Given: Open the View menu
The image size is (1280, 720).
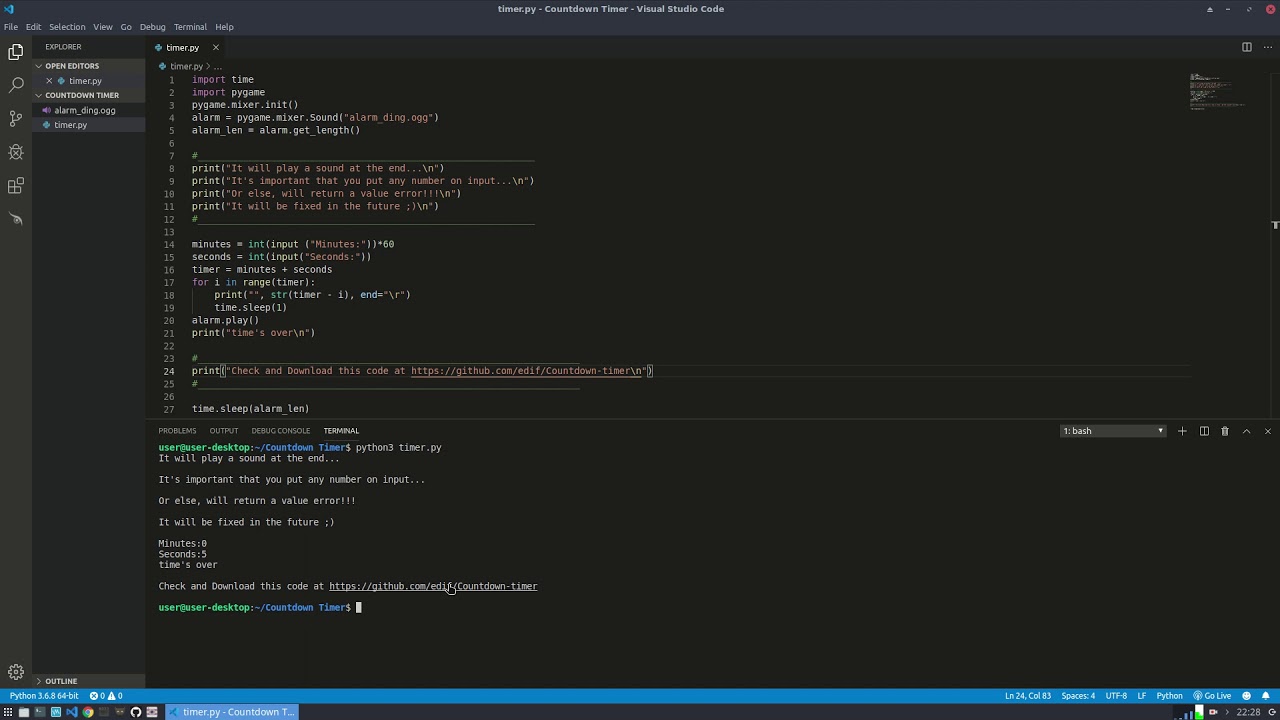Looking at the screenshot, I should point(103,27).
